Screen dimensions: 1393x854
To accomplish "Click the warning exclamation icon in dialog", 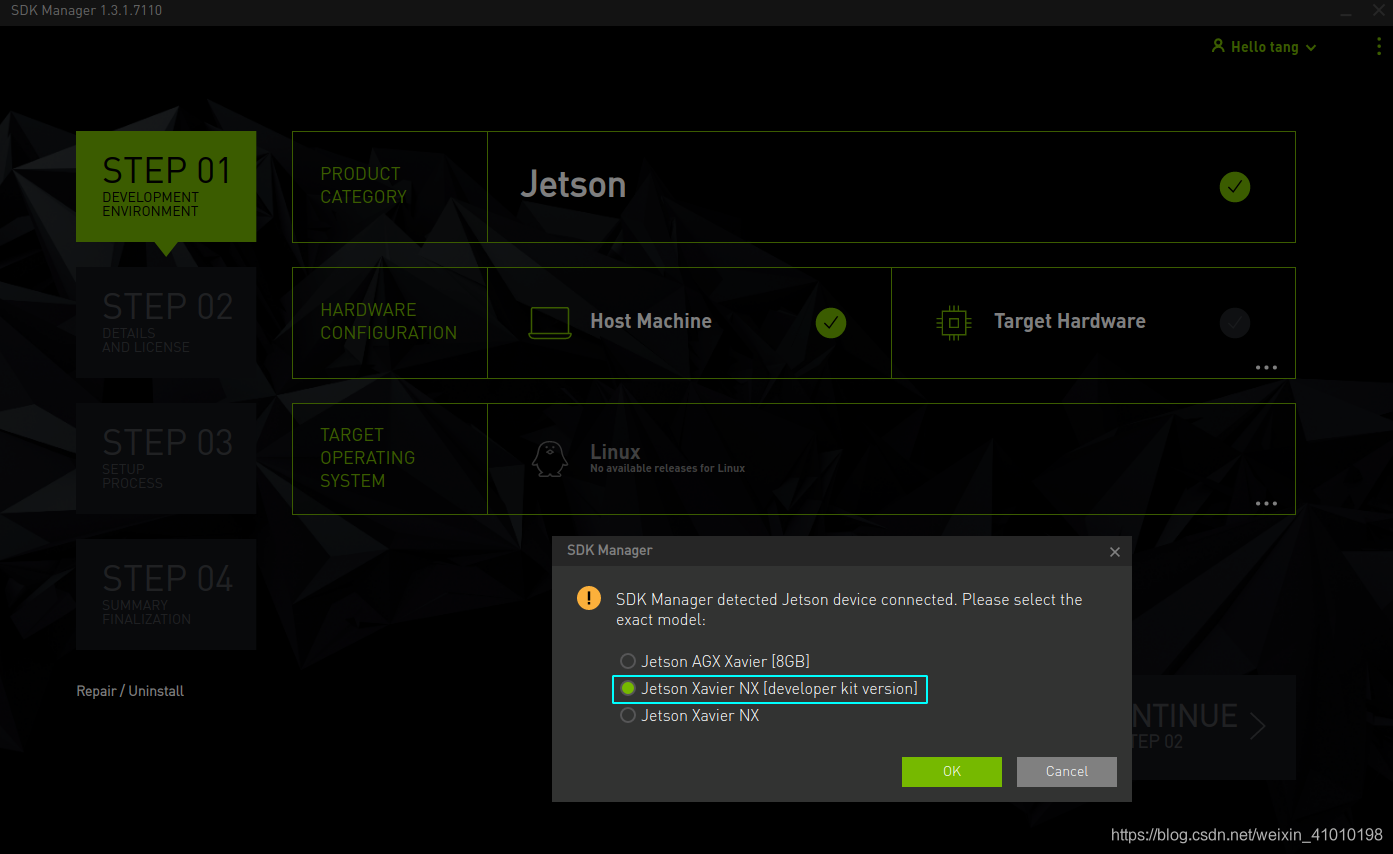I will 589,599.
